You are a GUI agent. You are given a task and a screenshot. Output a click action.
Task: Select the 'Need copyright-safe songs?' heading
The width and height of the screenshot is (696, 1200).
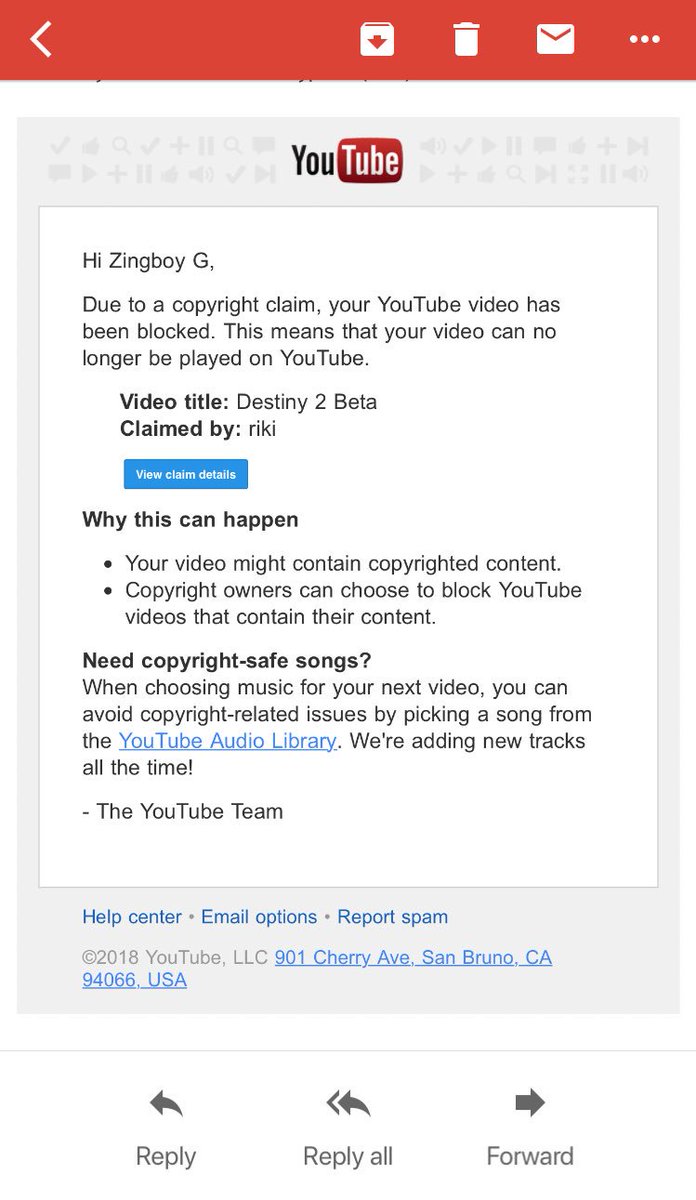click(226, 661)
